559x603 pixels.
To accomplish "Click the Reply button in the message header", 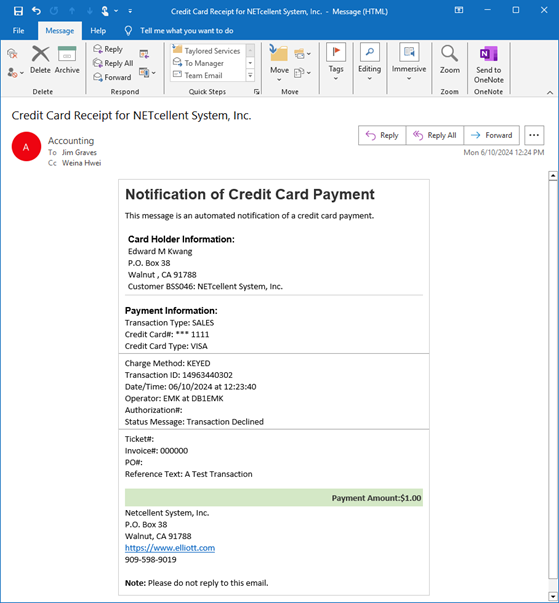I will point(382,135).
